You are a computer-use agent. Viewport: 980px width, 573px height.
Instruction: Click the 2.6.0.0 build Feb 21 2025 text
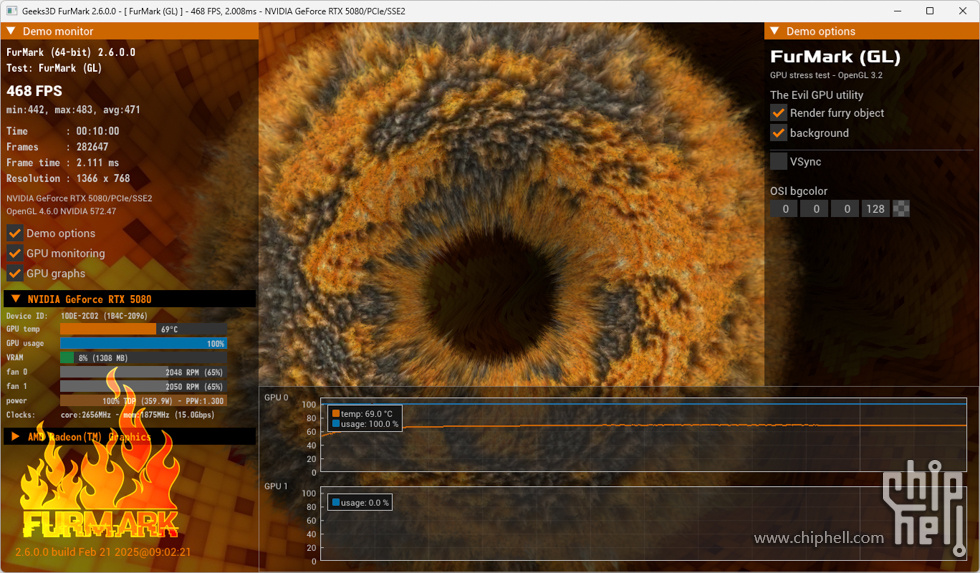click(103, 552)
